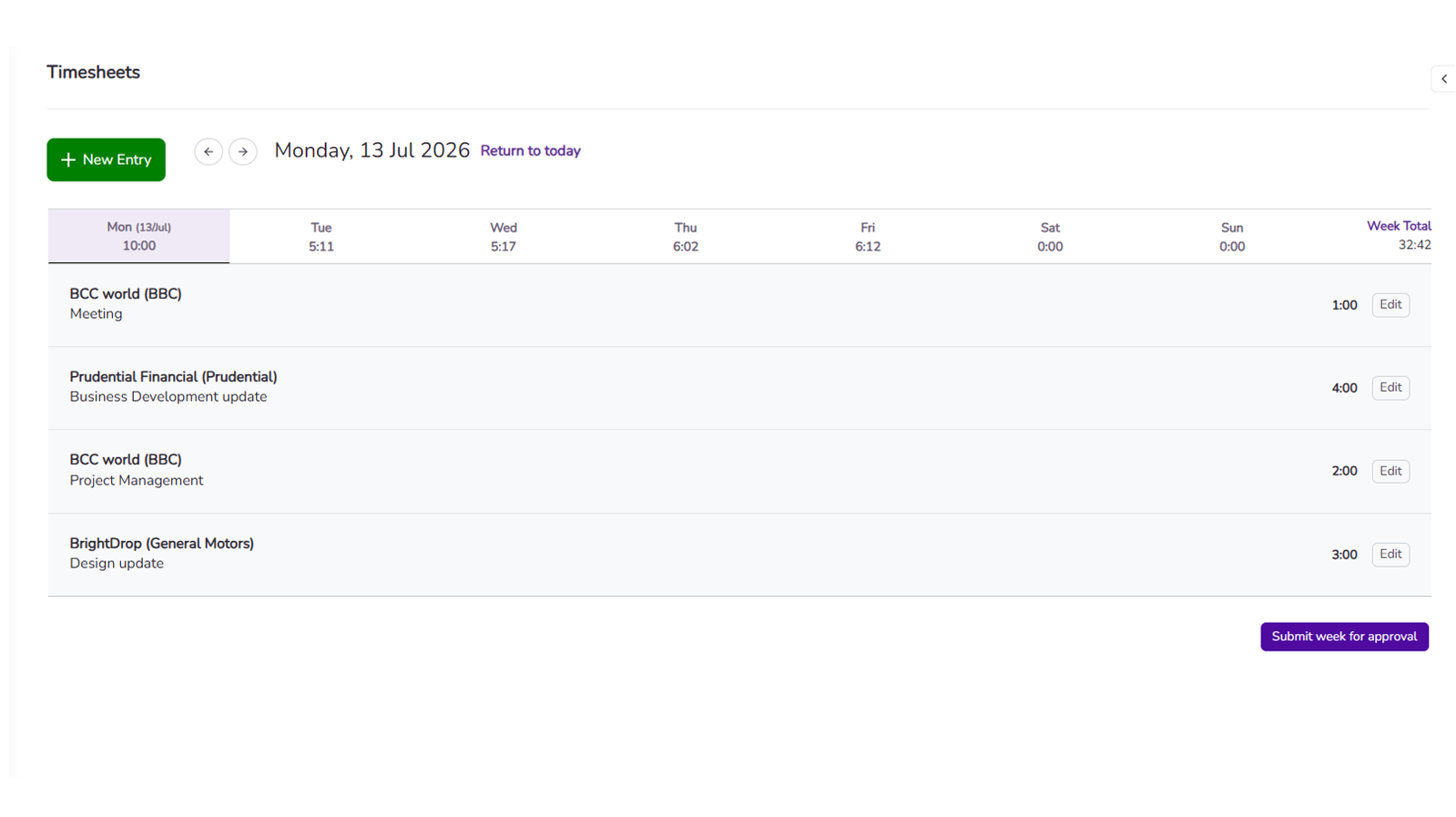Switch to the Tue day tab
The width and height of the screenshot is (1456, 817).
click(321, 237)
